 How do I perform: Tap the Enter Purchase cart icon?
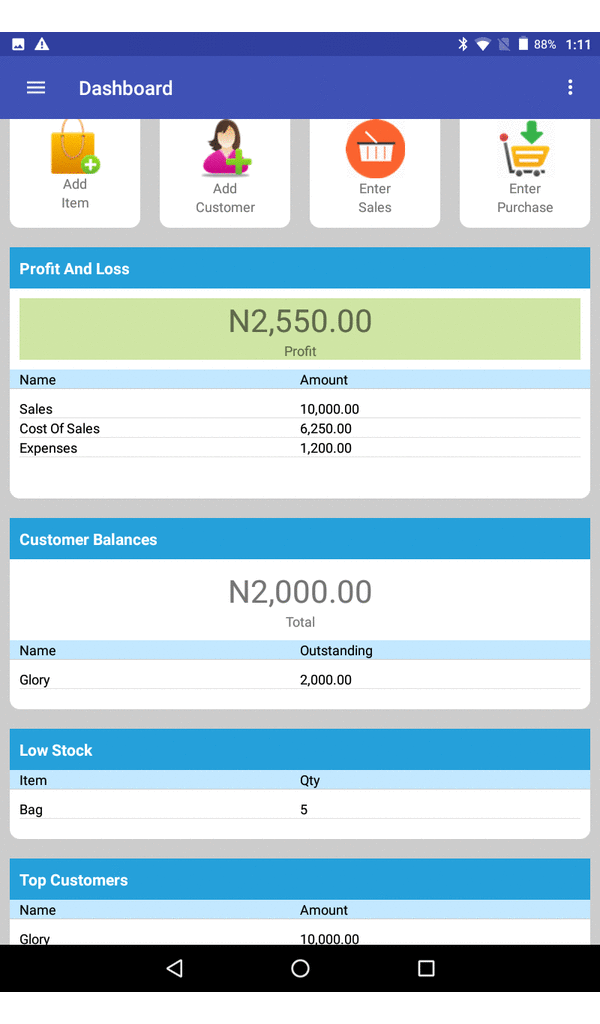point(526,148)
